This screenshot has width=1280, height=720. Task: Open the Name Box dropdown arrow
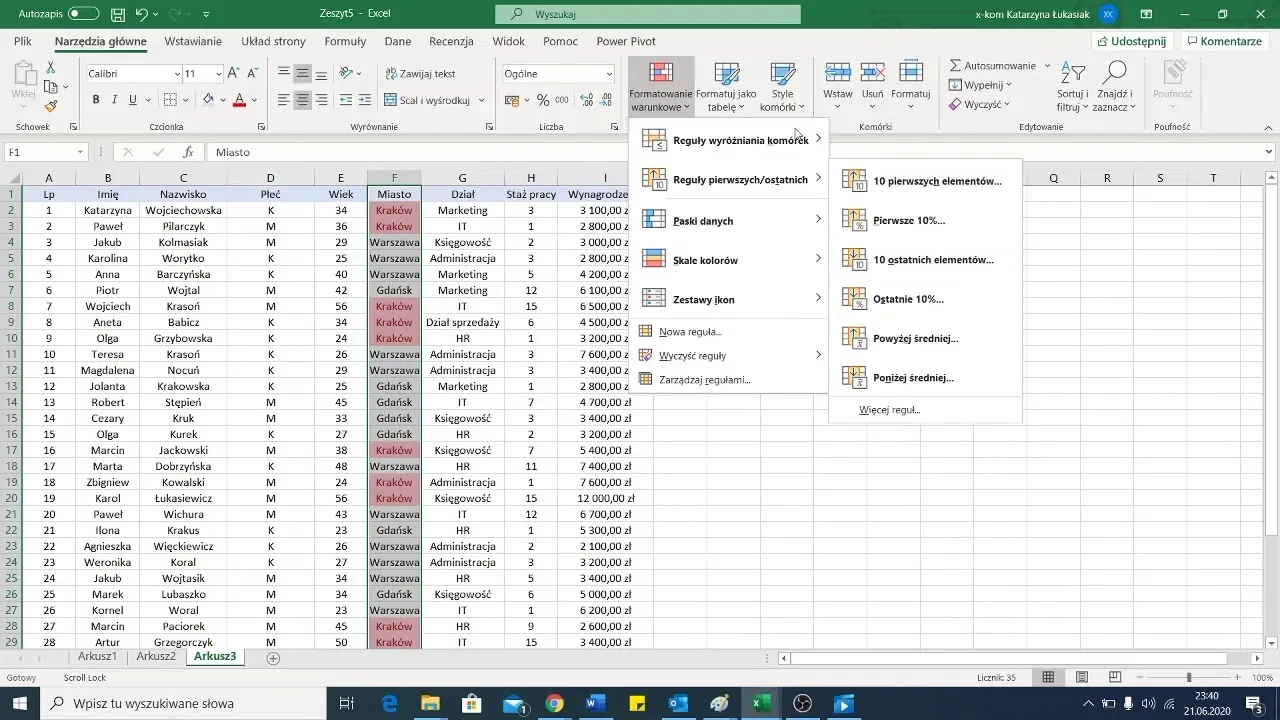(x=81, y=152)
